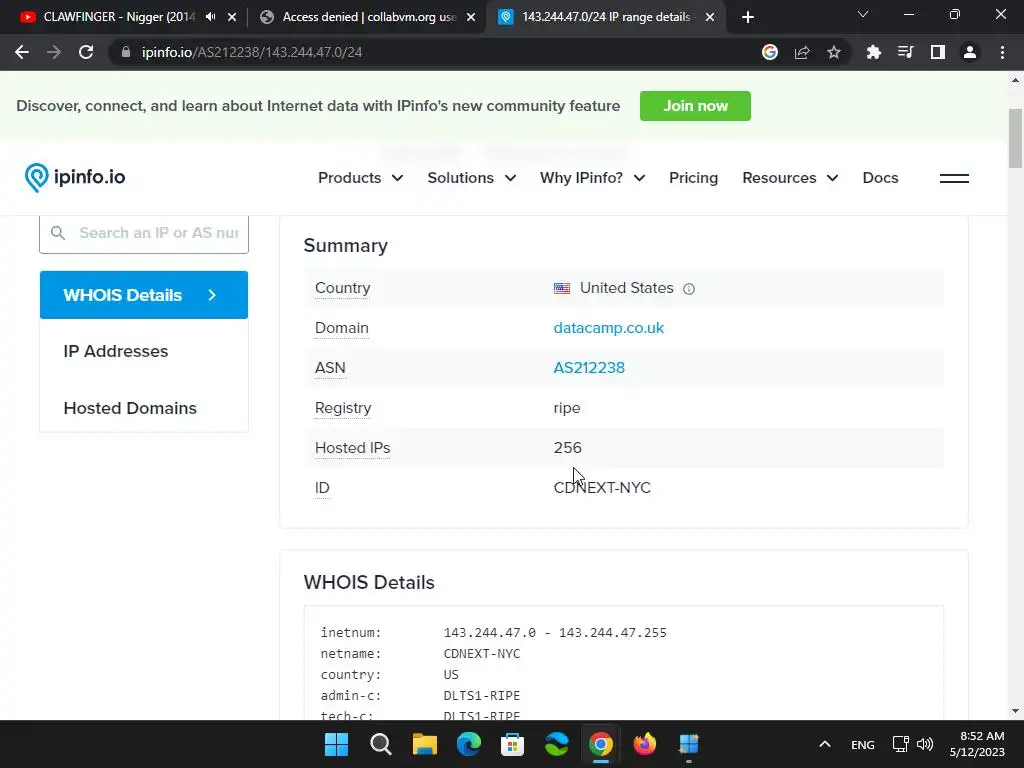The width and height of the screenshot is (1024, 768).
Task: Click the Search an IP or AS number field
Action: (x=144, y=233)
